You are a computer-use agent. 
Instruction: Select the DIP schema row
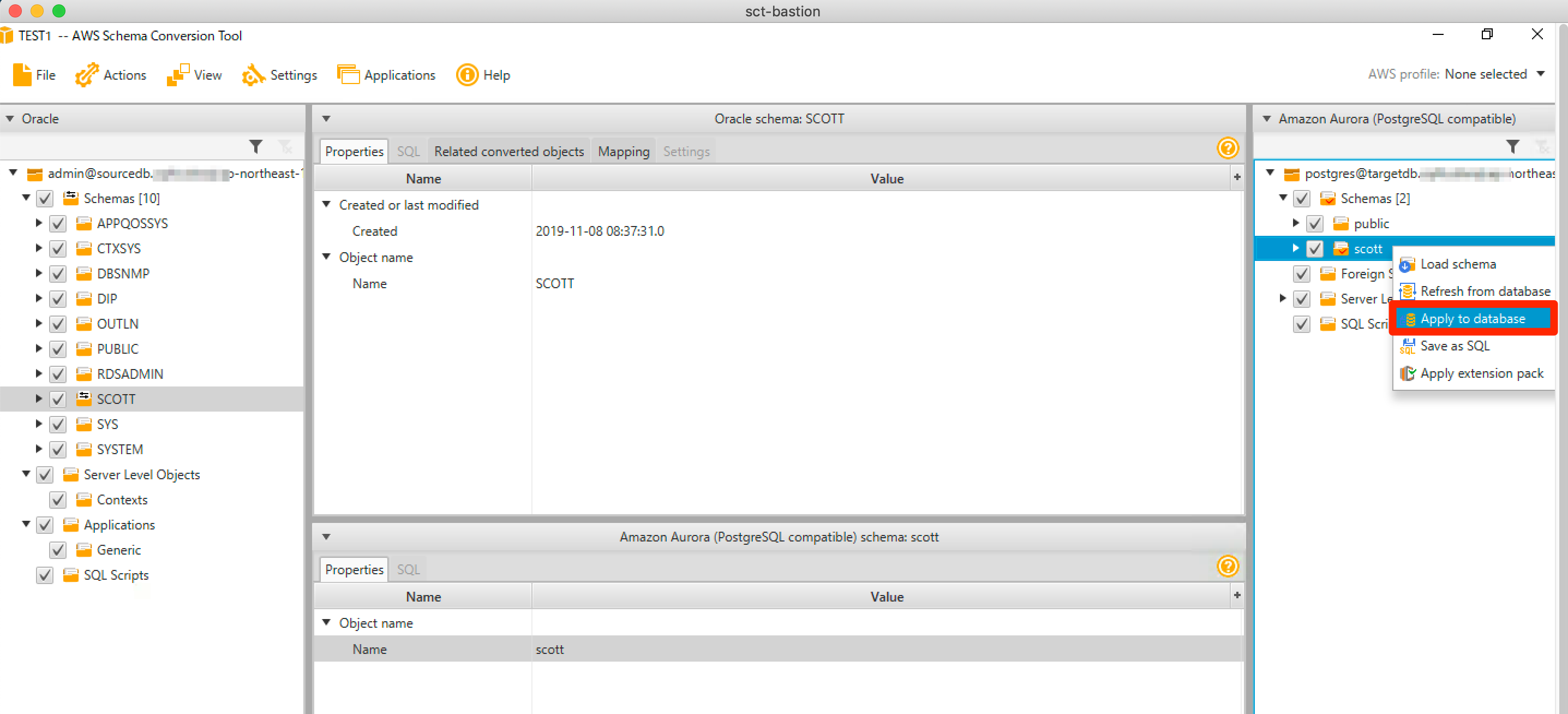[152, 299]
